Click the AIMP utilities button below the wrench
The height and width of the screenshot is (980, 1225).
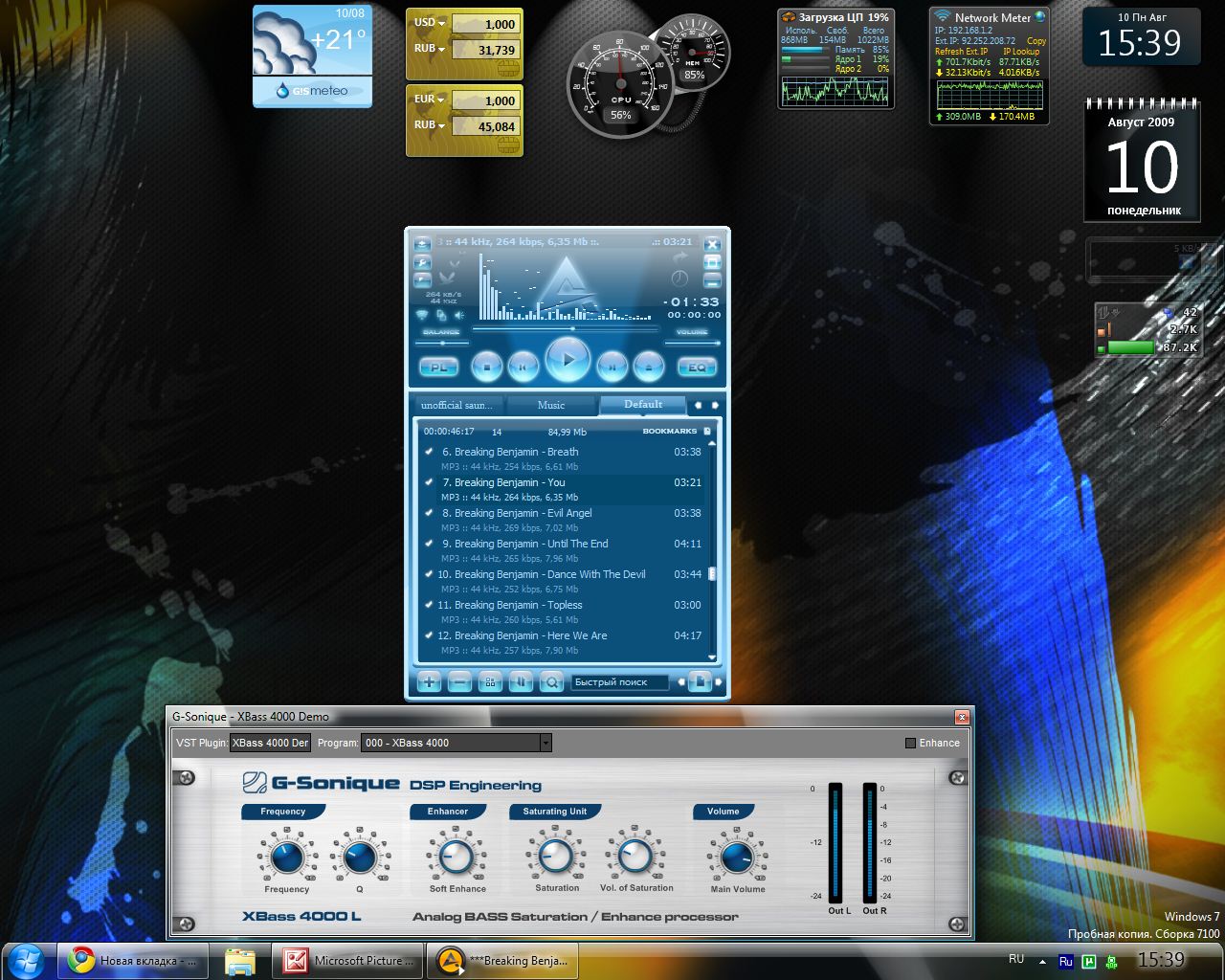coord(422,279)
